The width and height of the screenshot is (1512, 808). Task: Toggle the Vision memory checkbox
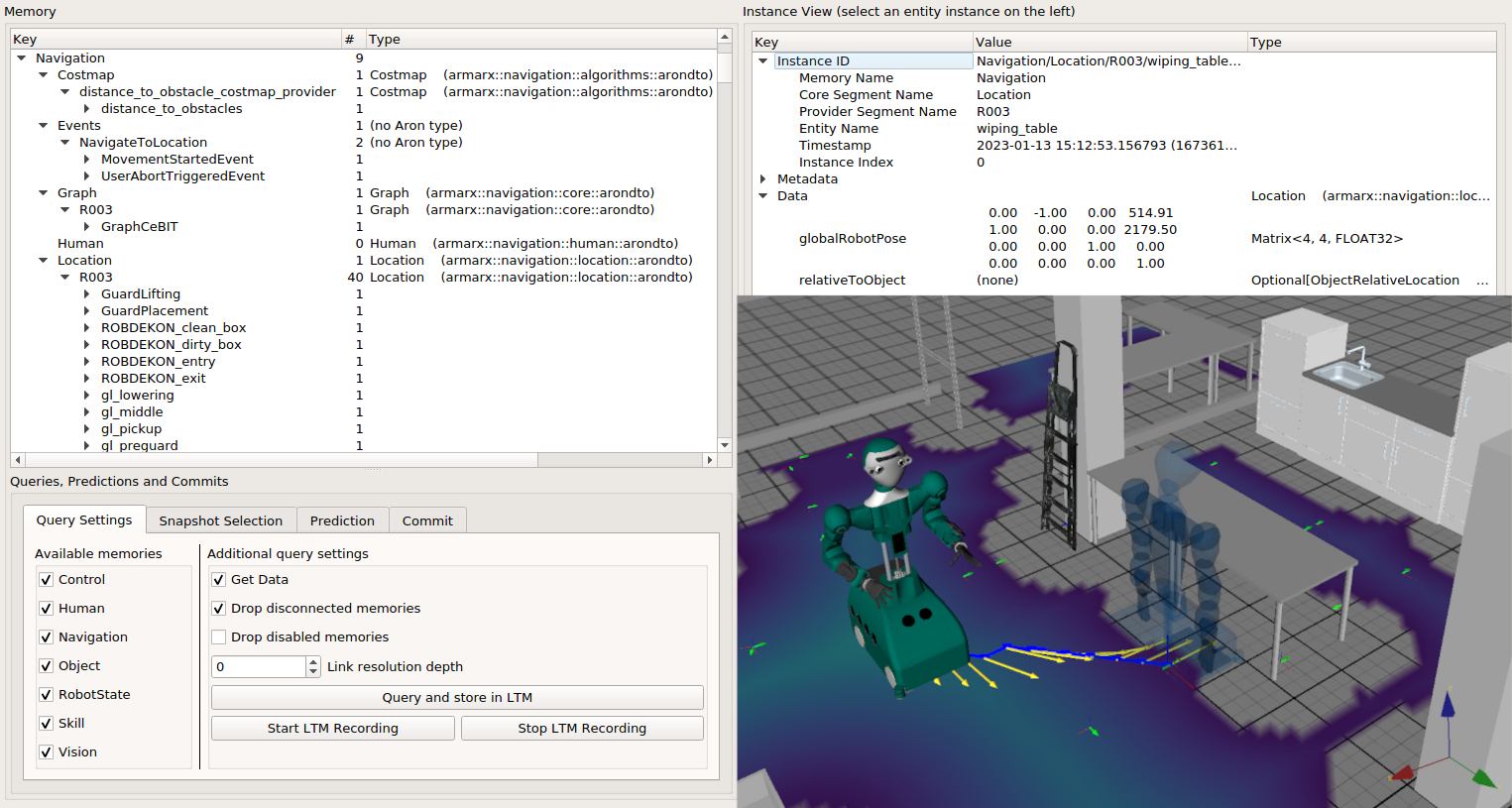(46, 752)
